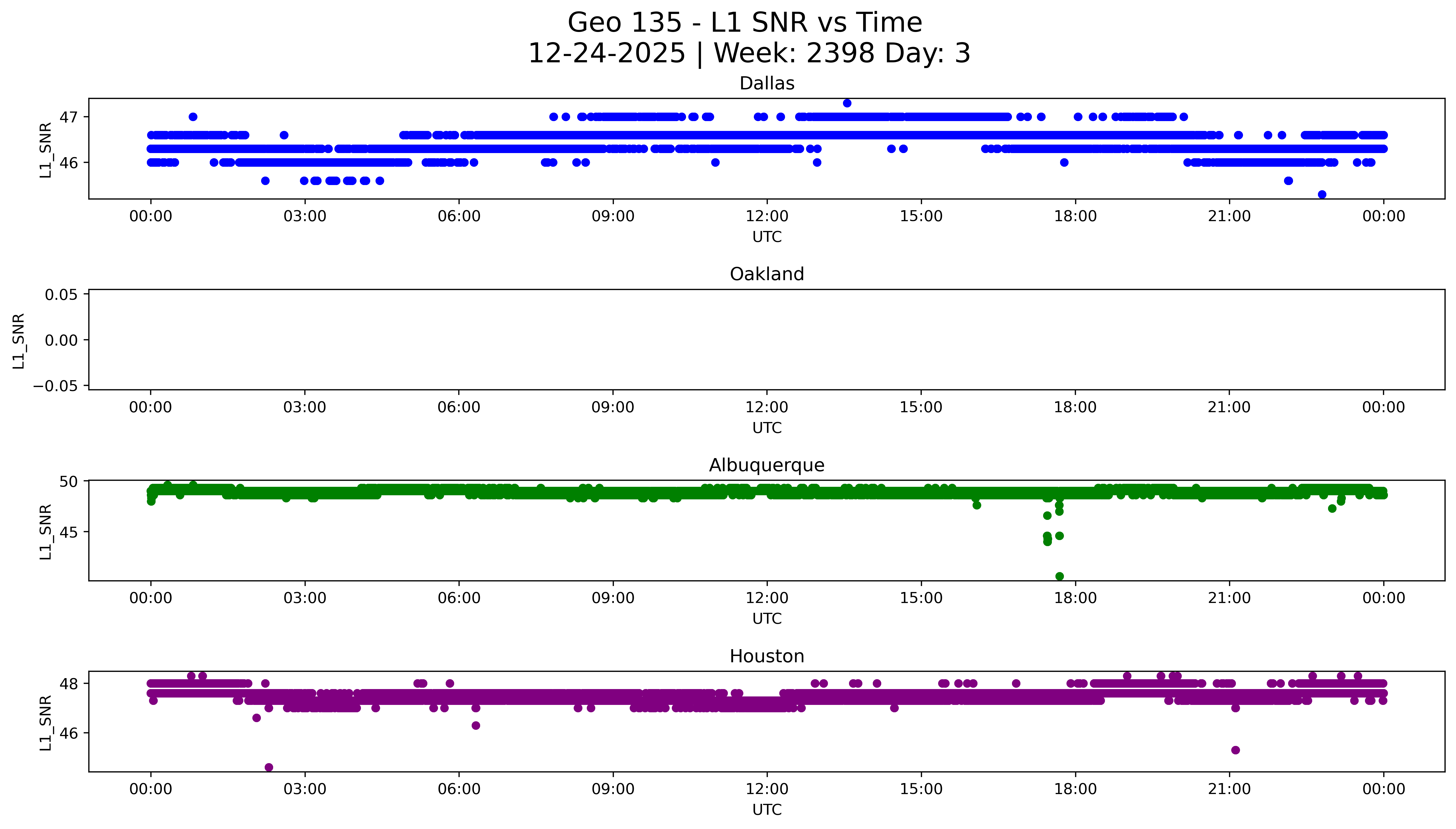This screenshot has height=829, width=1456.
Task: Click the Dallas subplot title
Action: tap(766, 84)
